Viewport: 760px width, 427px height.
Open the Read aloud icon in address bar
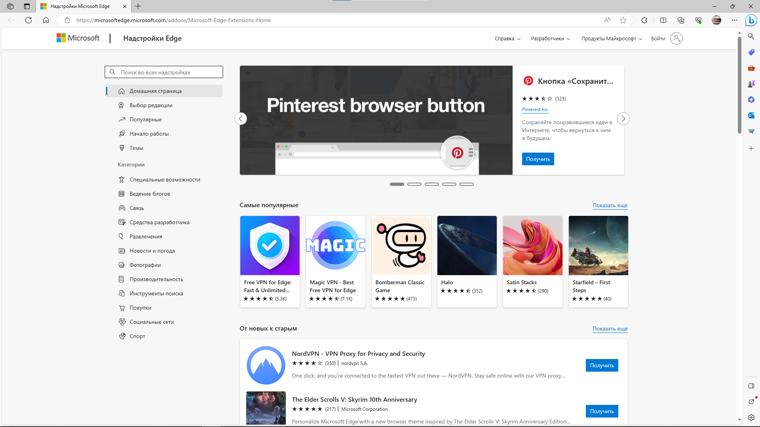point(607,20)
